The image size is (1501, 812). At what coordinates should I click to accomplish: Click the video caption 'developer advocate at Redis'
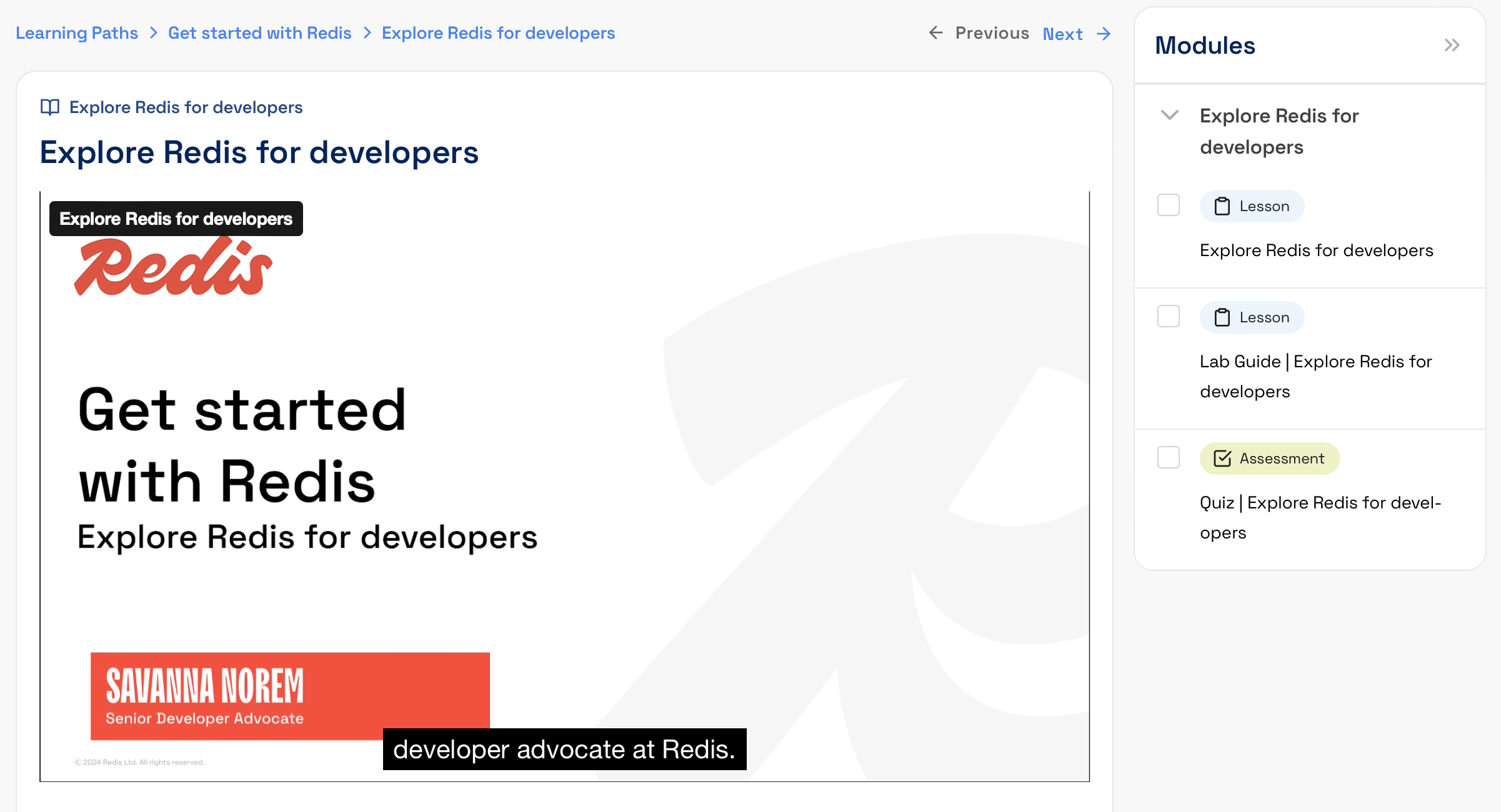point(564,749)
